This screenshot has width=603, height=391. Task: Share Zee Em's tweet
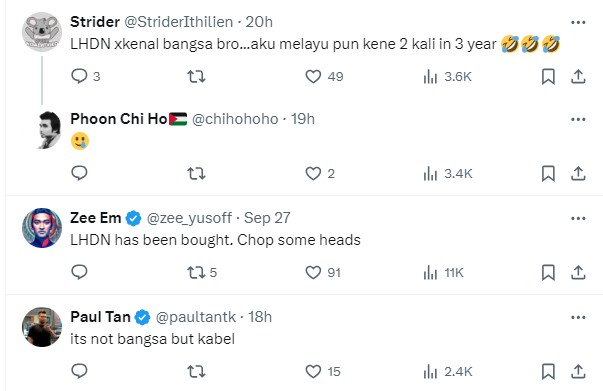(x=578, y=273)
